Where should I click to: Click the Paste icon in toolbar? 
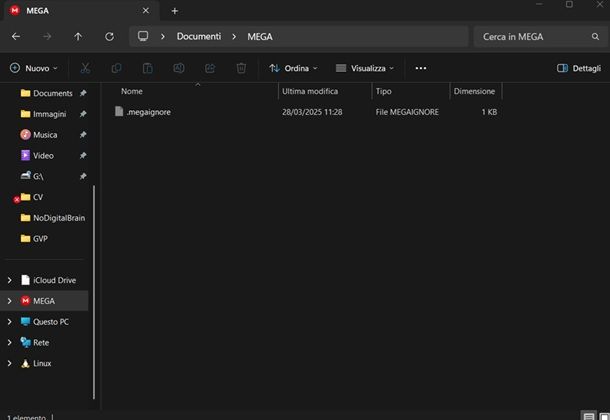pos(147,68)
